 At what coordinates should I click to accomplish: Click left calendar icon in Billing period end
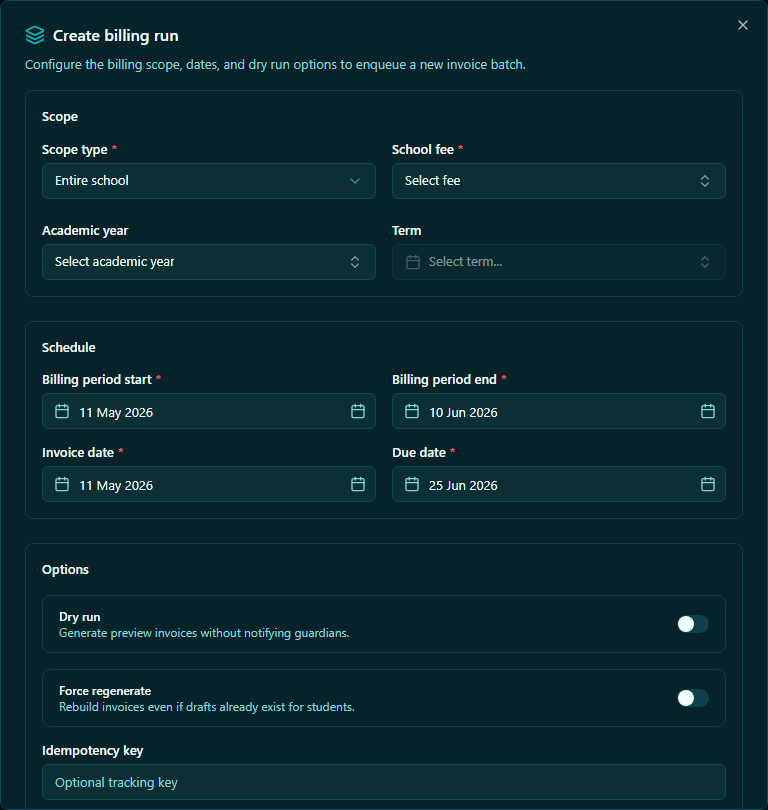412,411
